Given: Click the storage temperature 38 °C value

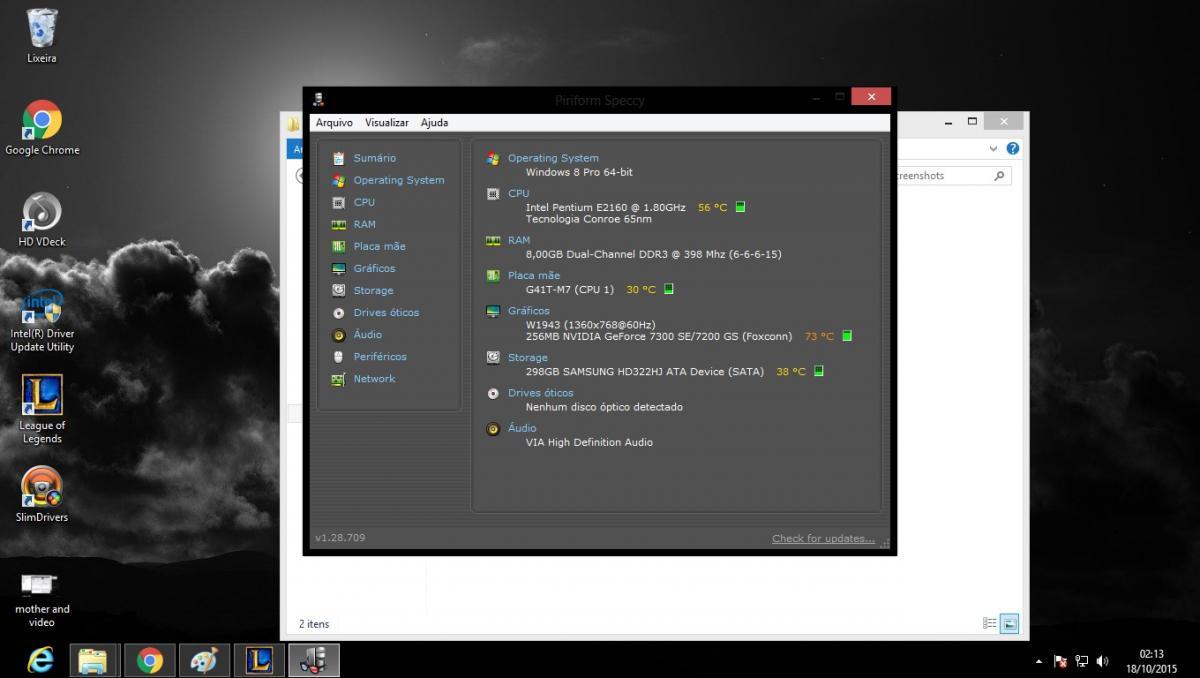Looking at the screenshot, I should pos(791,371).
